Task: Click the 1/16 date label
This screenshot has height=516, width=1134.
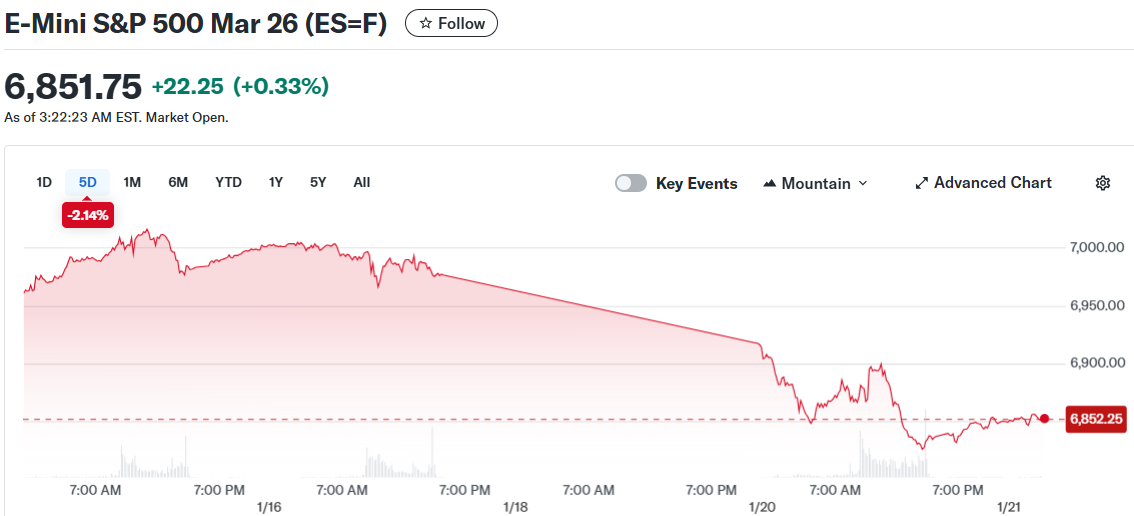Action: 268,507
